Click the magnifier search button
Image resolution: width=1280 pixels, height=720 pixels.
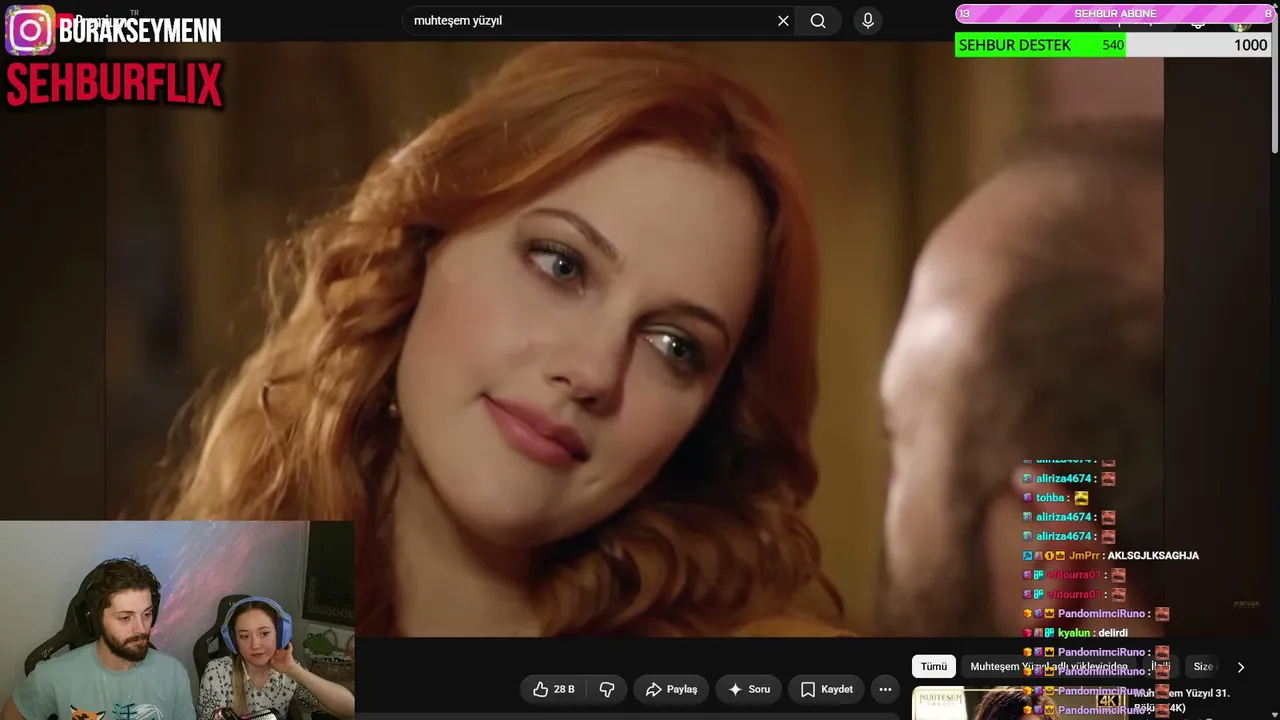(818, 21)
